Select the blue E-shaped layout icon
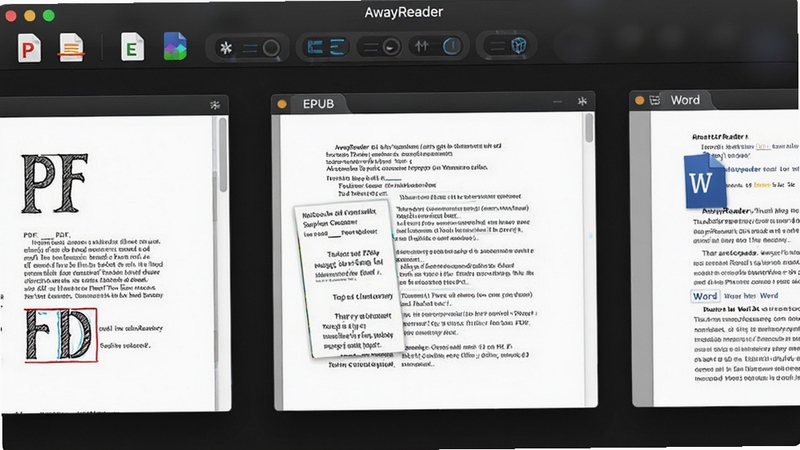 [337, 47]
